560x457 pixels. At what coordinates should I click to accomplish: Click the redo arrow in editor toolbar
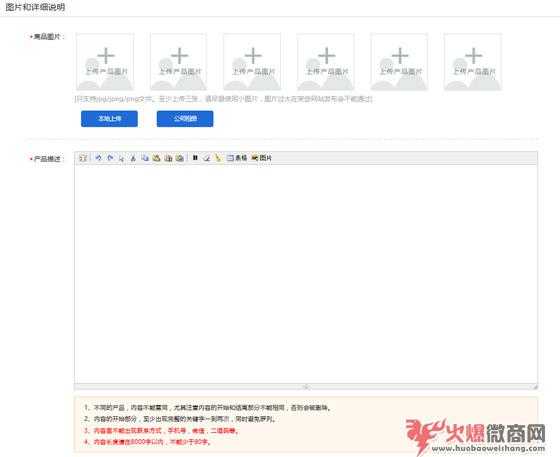point(110,158)
